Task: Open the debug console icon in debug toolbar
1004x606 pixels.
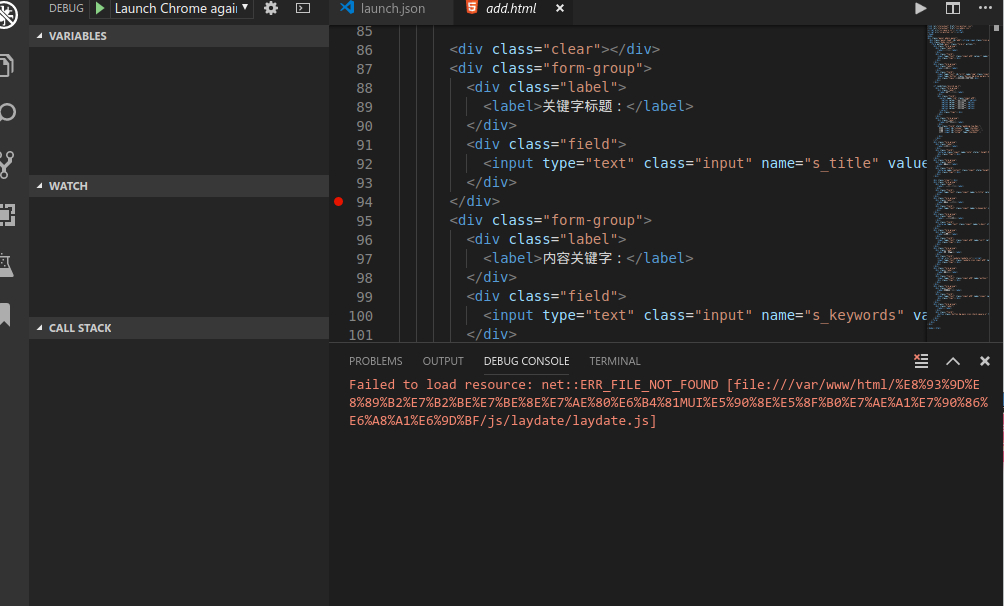Action: pyautogui.click(x=303, y=8)
